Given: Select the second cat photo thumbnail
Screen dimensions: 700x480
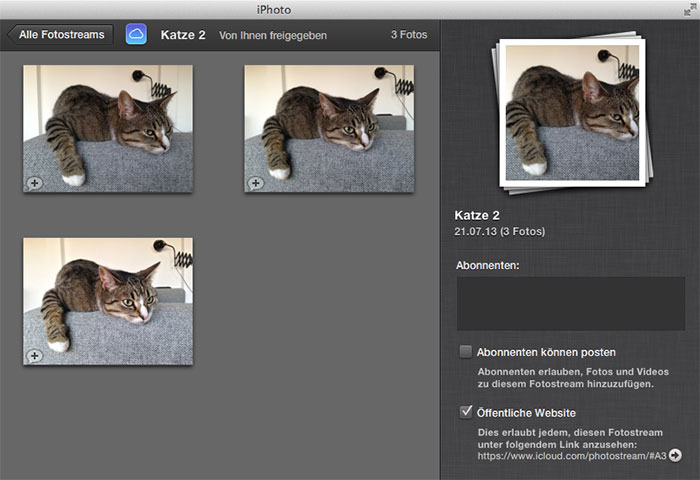Looking at the screenshot, I should pos(329,129).
